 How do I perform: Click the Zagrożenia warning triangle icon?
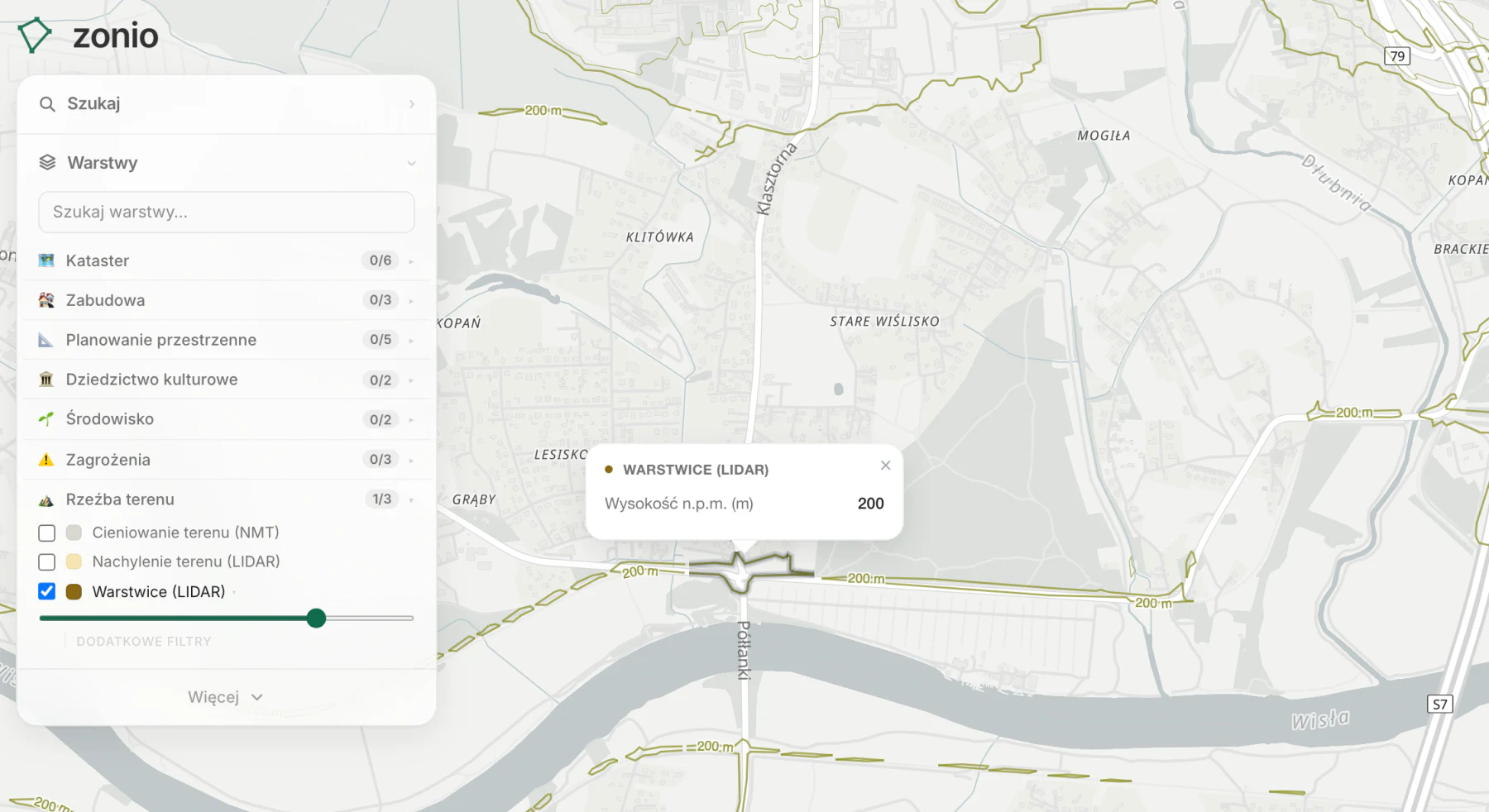coord(46,460)
